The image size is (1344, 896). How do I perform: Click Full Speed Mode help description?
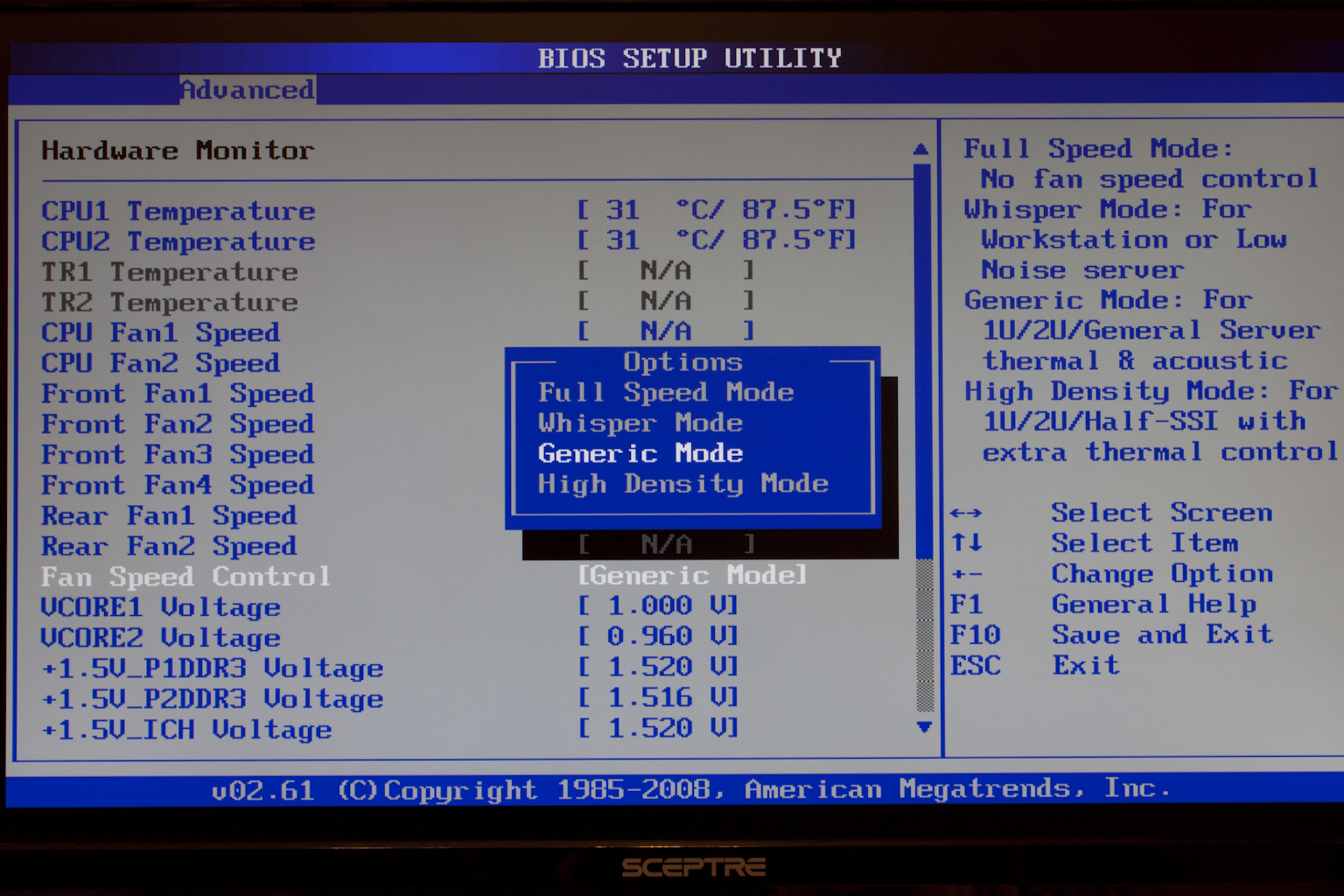(1141, 164)
